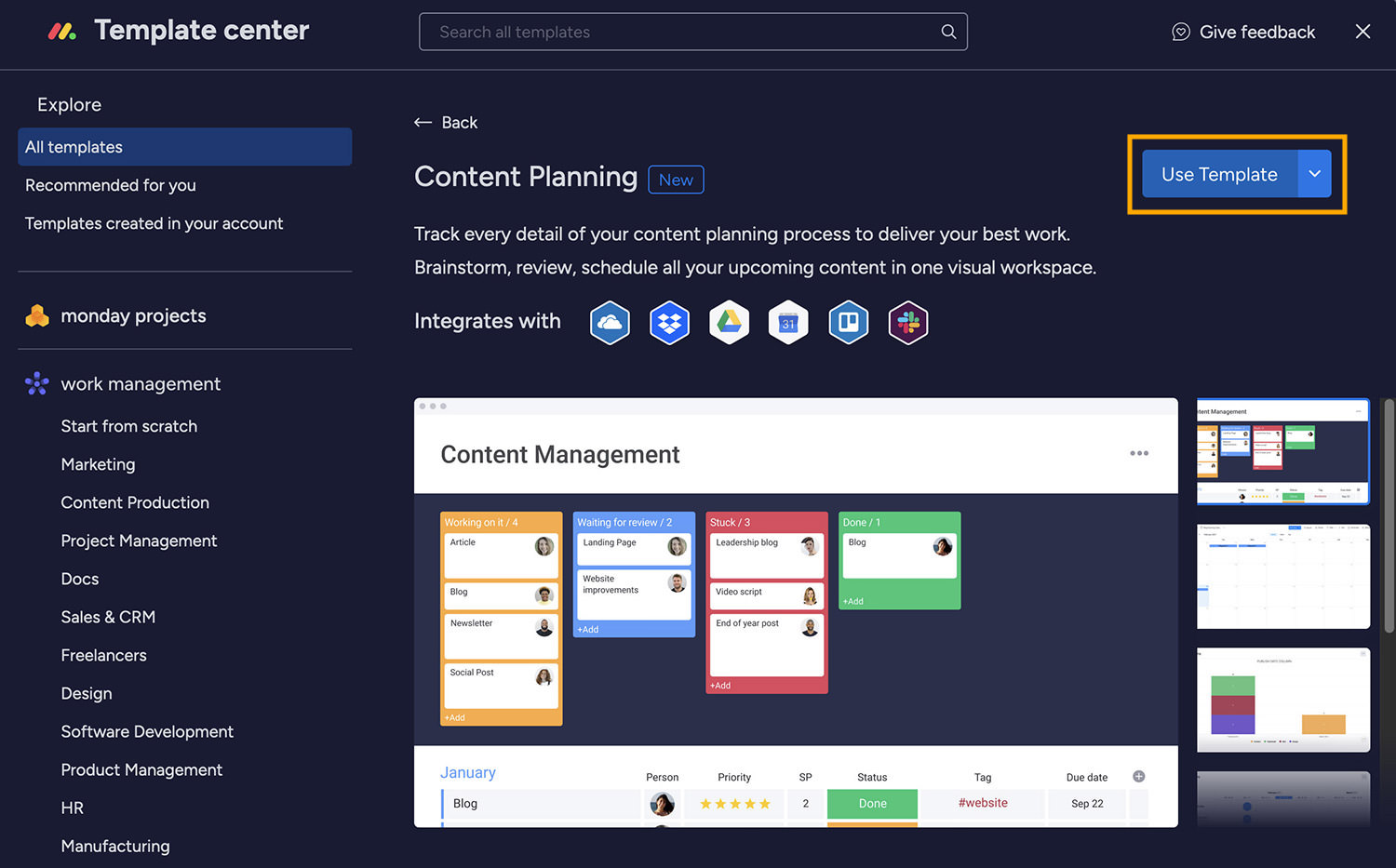Image resolution: width=1396 pixels, height=868 pixels.
Task: Select Product Management category
Action: point(141,769)
